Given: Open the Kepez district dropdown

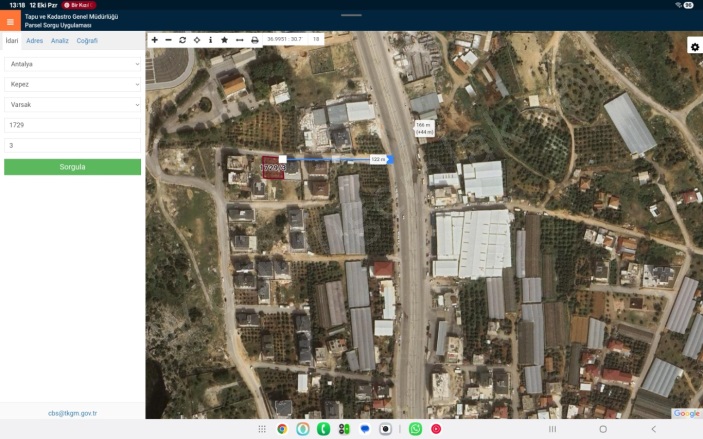Looking at the screenshot, I should (x=72, y=84).
